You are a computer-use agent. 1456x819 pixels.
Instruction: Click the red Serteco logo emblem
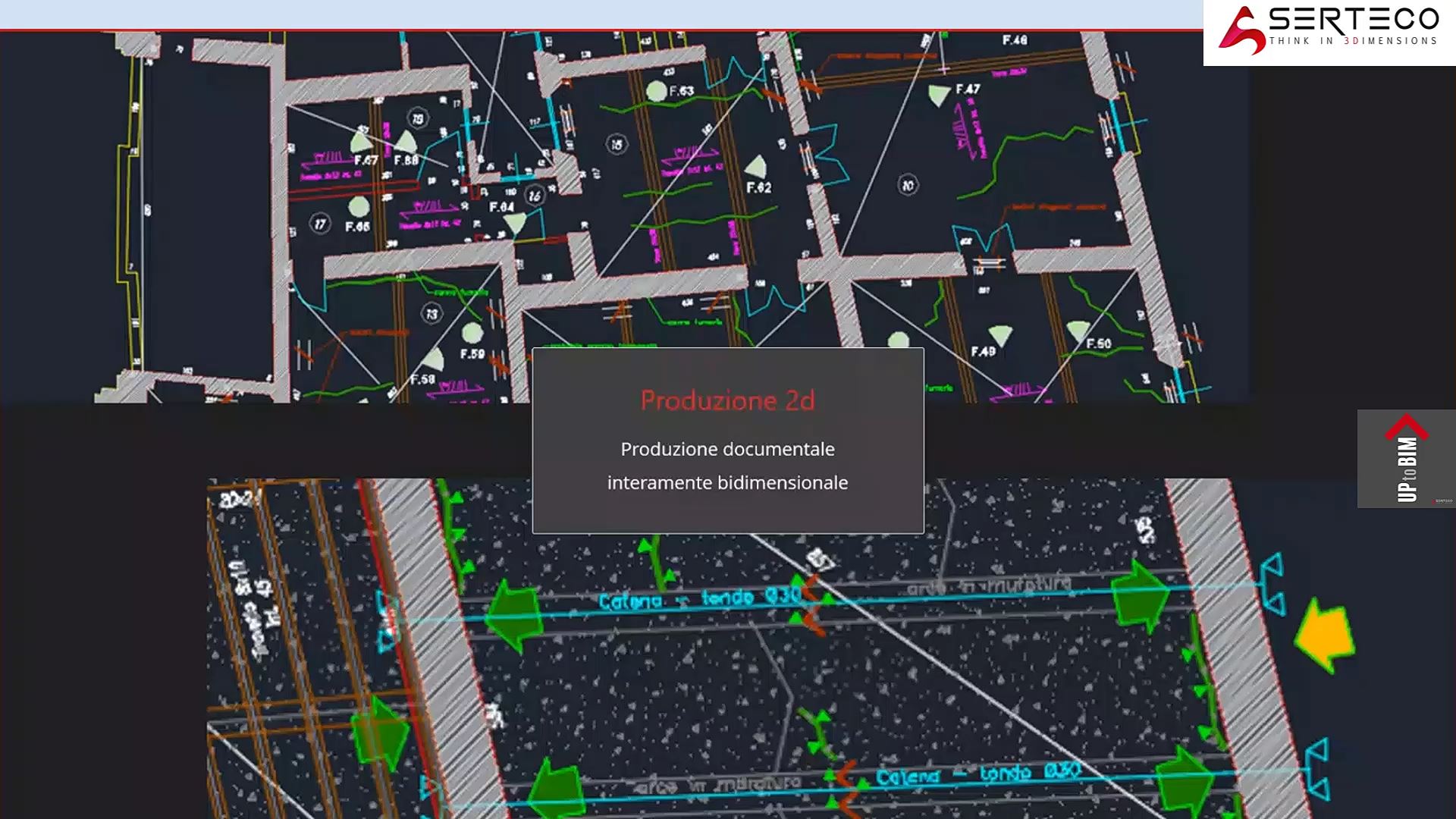pyautogui.click(x=1241, y=30)
